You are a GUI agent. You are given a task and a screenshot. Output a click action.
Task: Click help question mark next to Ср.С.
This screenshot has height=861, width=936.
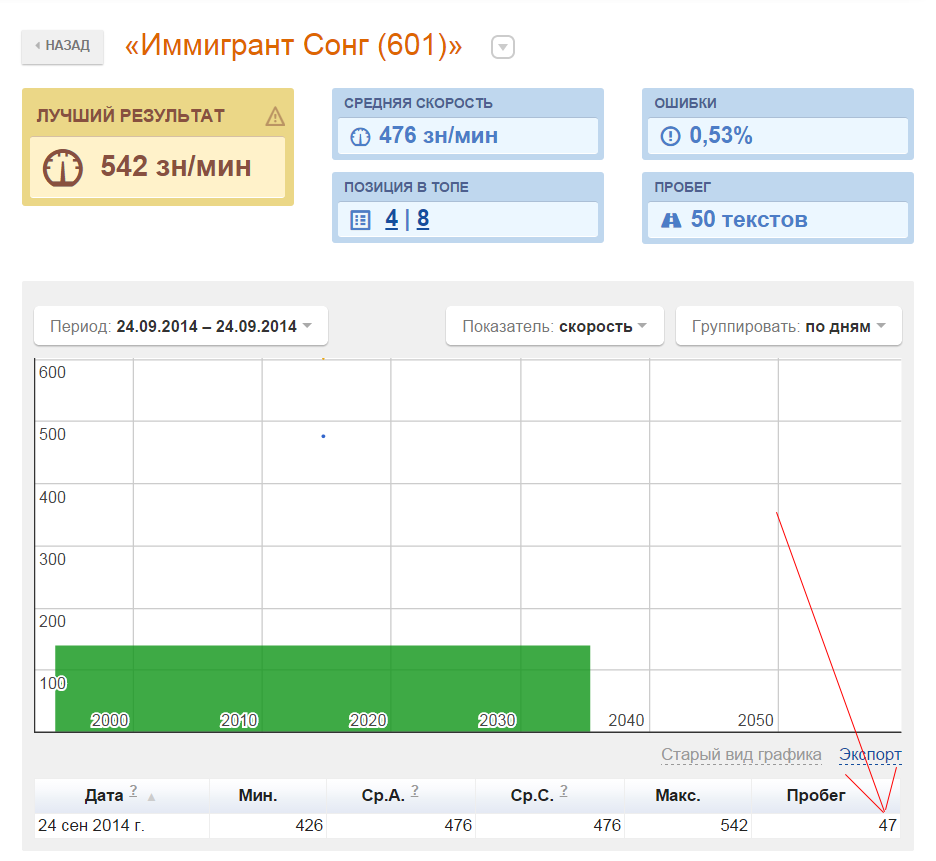pyautogui.click(x=564, y=791)
